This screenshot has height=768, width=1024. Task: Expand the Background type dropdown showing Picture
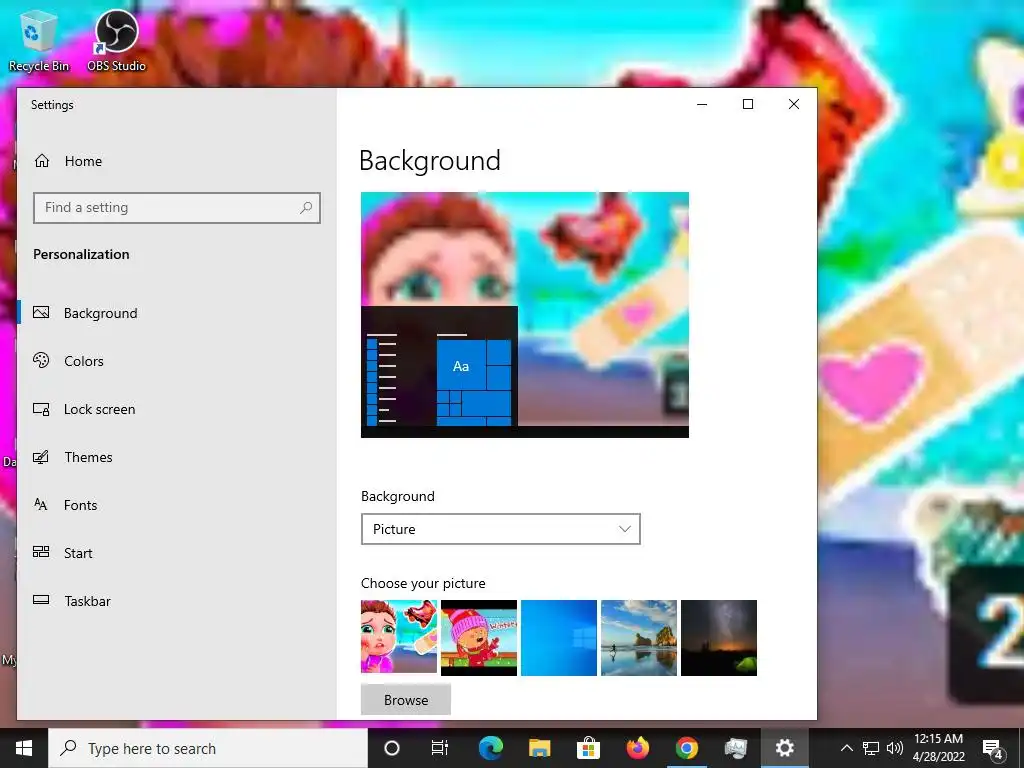point(500,529)
